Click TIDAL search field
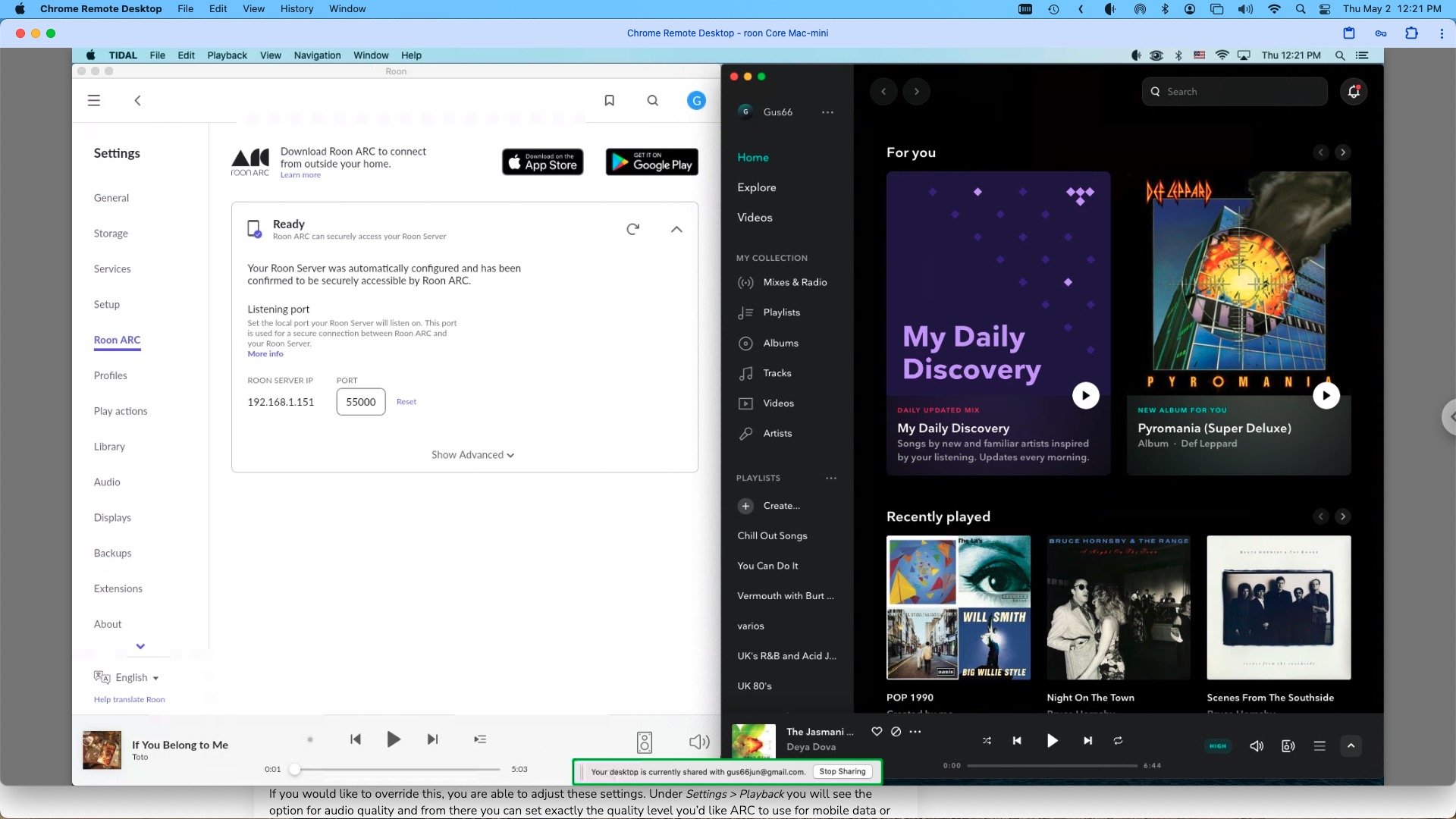Screen dimensions: 1456x819 (x=1235, y=92)
